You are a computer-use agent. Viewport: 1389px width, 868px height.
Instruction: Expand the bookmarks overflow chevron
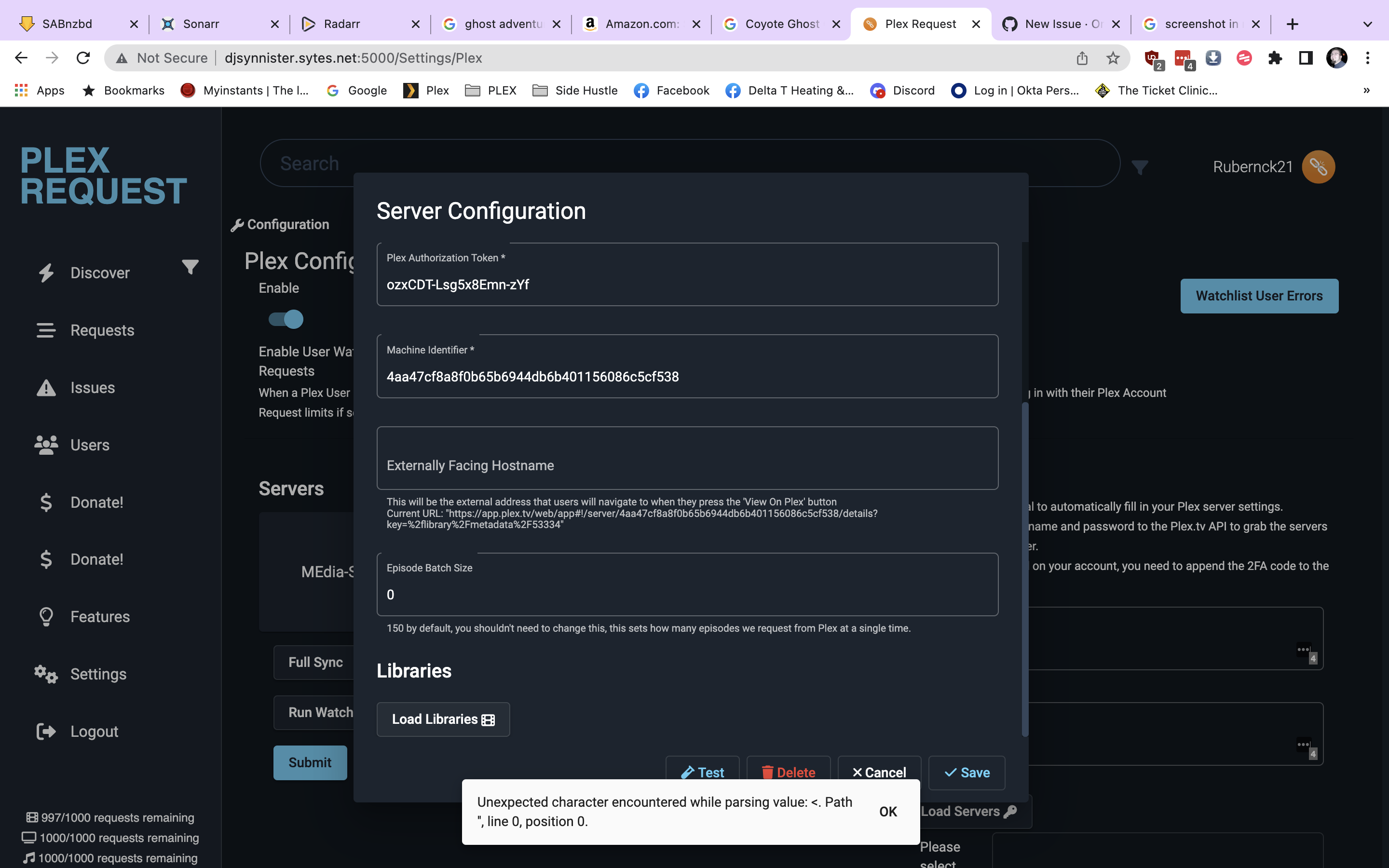click(1366, 90)
